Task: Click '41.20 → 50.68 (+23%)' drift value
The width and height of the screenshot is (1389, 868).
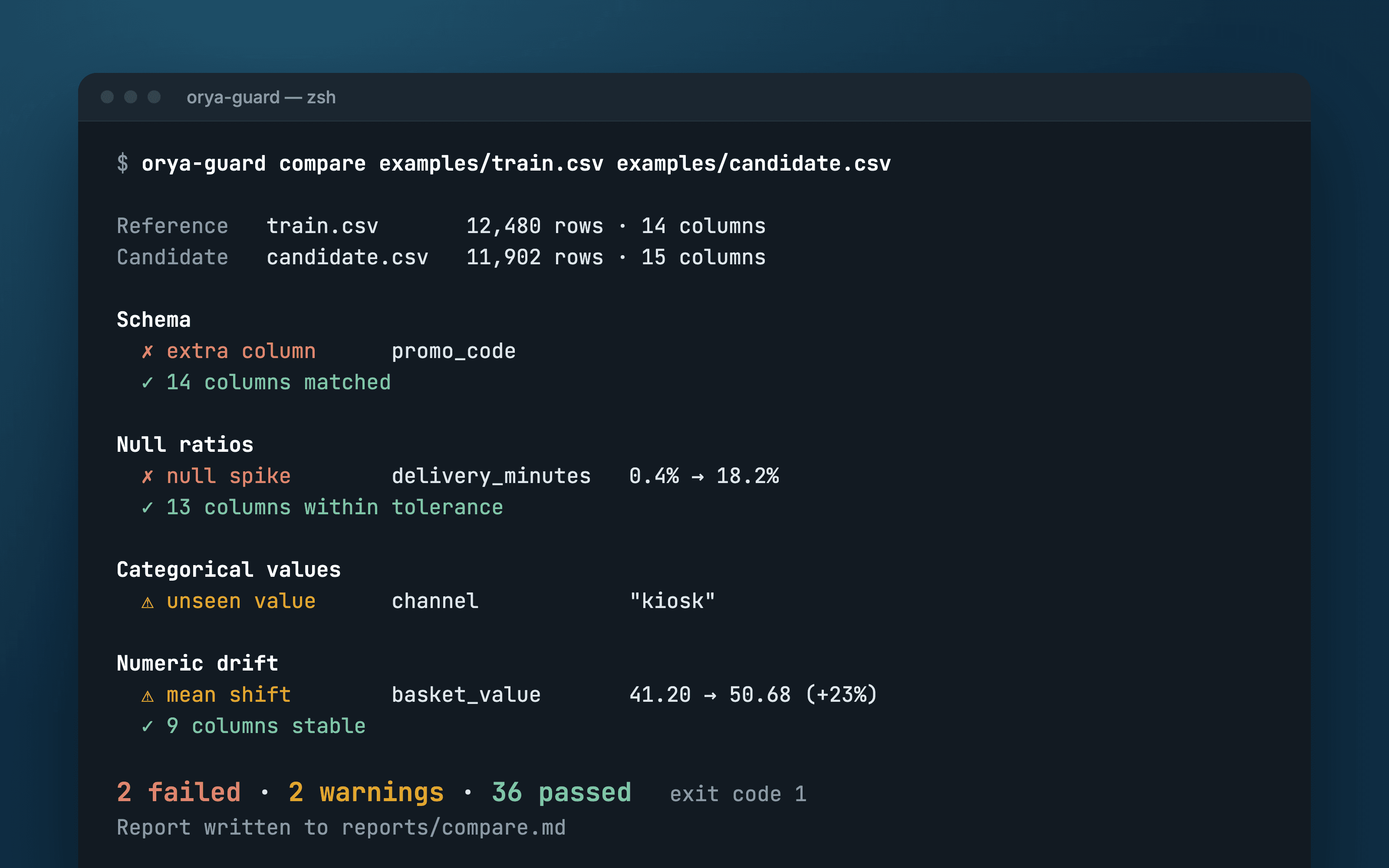Action: [x=754, y=695]
